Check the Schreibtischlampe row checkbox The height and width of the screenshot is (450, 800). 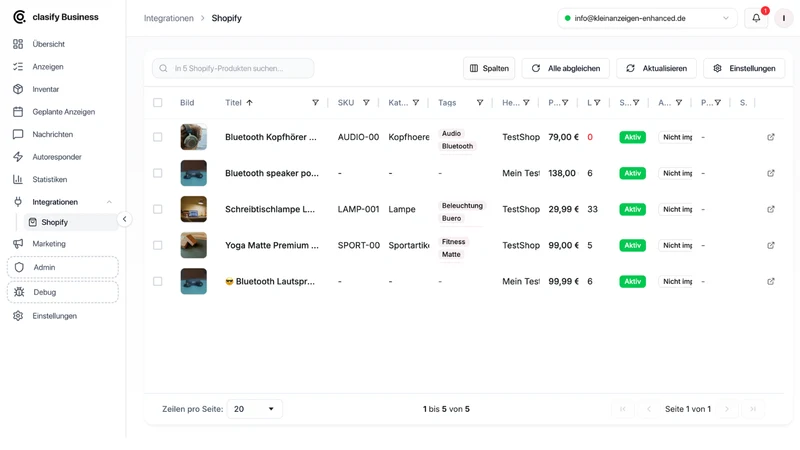[158, 209]
